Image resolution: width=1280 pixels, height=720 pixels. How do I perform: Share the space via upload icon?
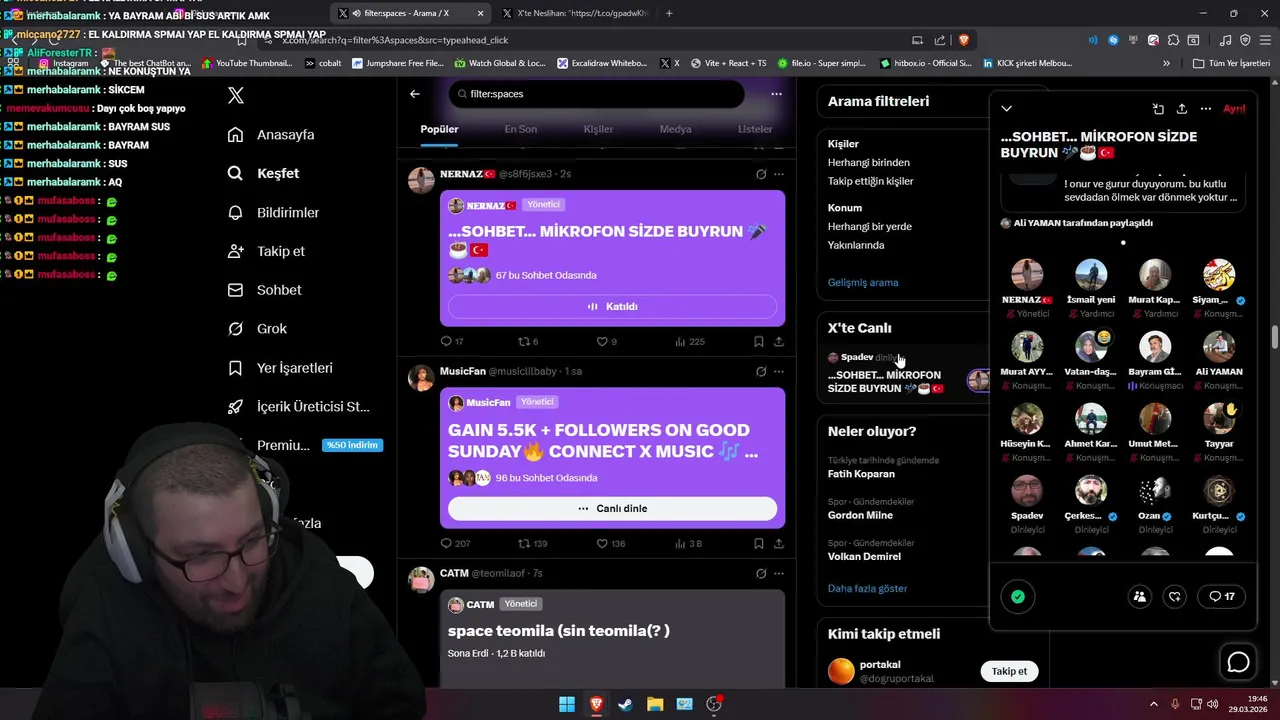point(1182,108)
